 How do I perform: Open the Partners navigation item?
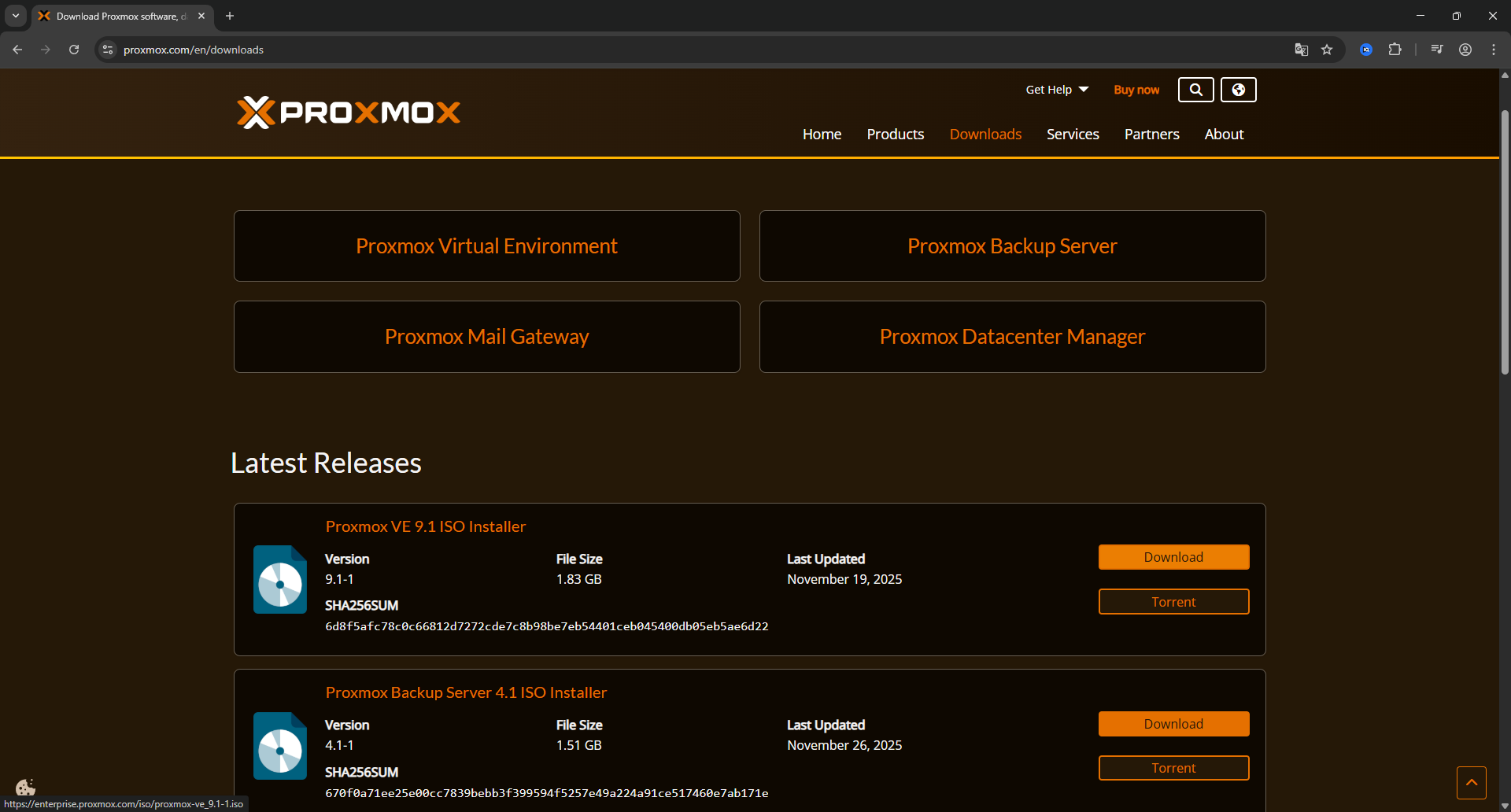point(1151,134)
